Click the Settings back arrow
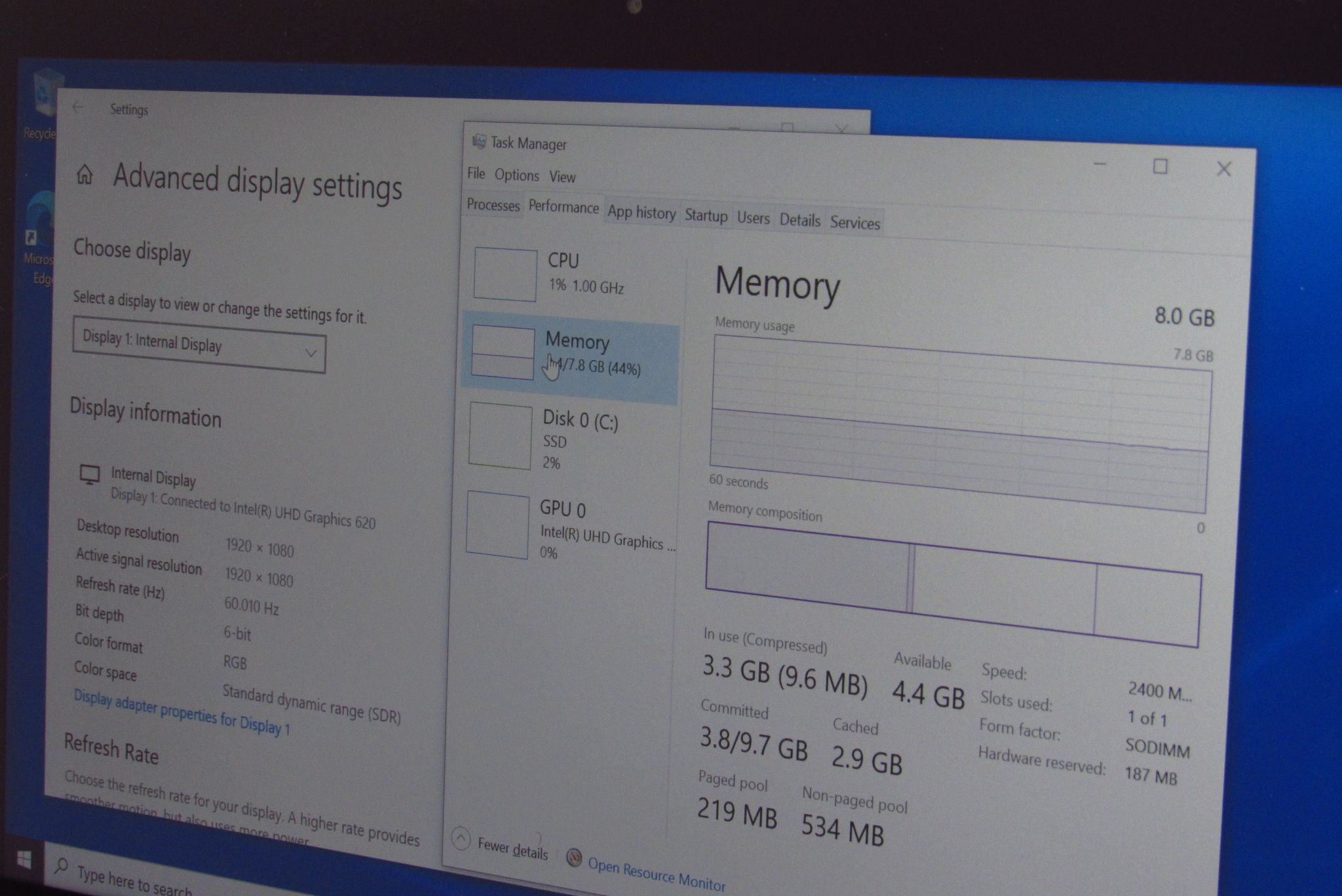This screenshot has width=1342, height=896. 78,107
